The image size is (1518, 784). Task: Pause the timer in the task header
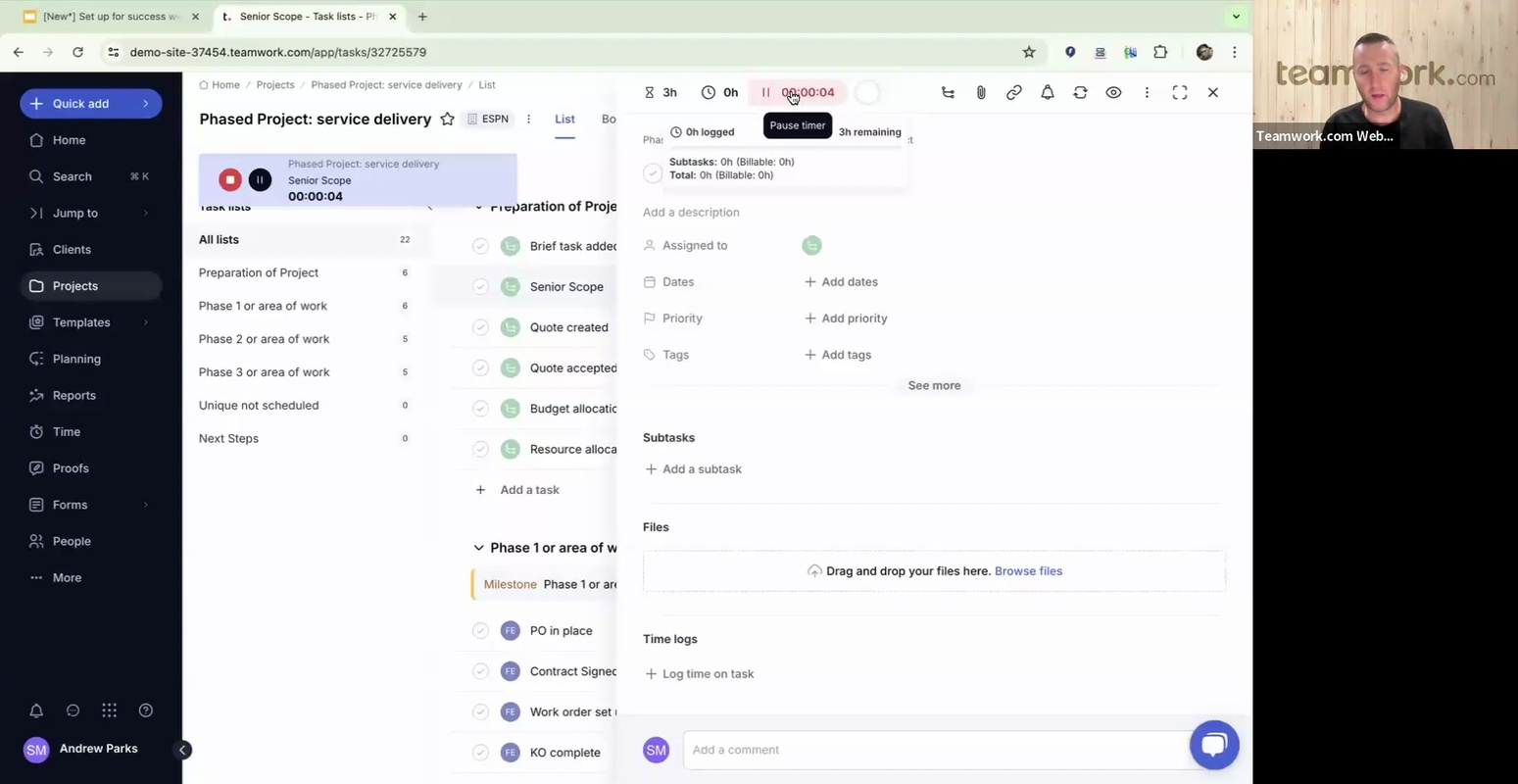[x=766, y=92]
